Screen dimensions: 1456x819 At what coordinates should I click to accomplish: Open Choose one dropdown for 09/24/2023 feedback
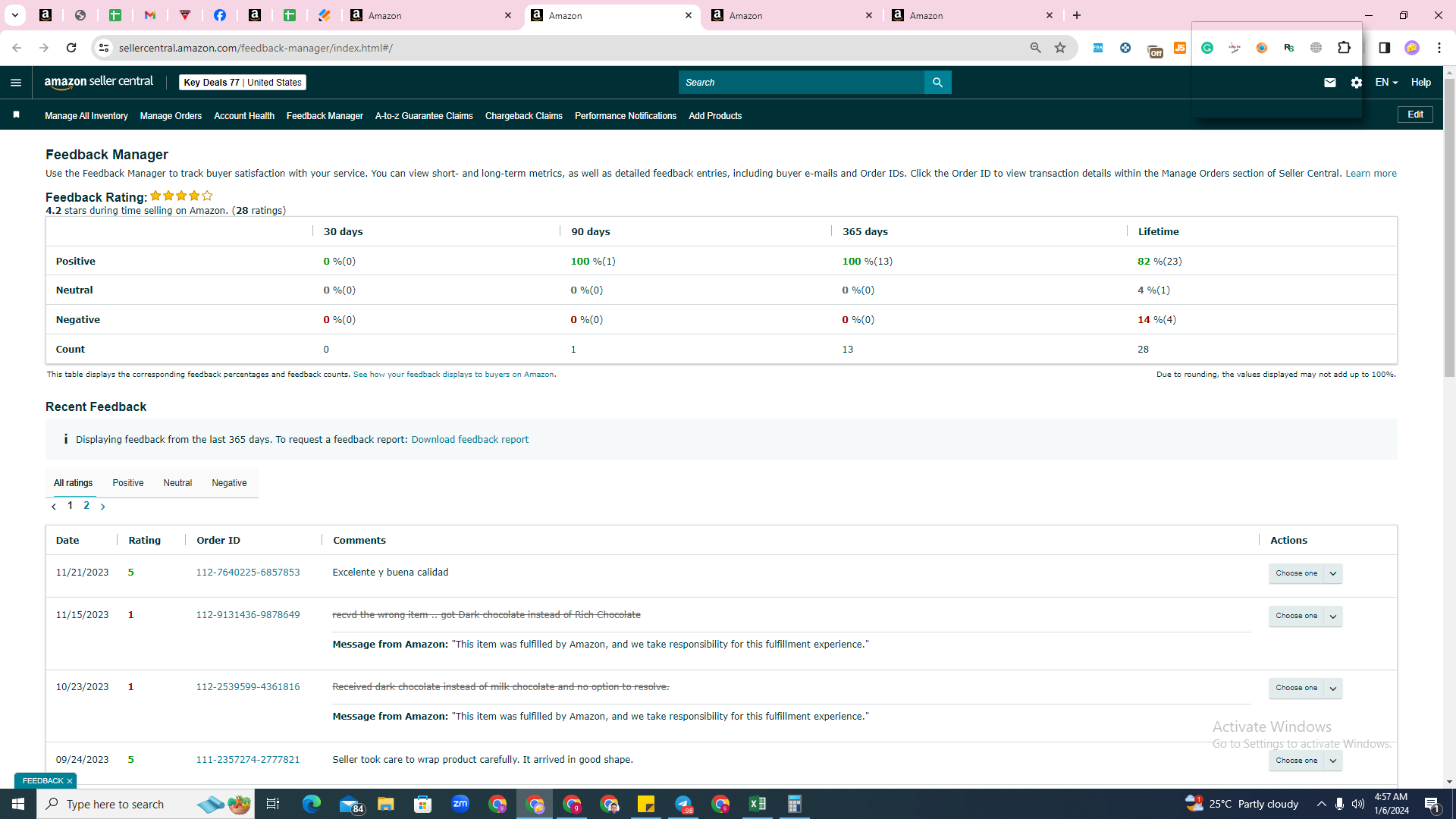pos(1306,761)
